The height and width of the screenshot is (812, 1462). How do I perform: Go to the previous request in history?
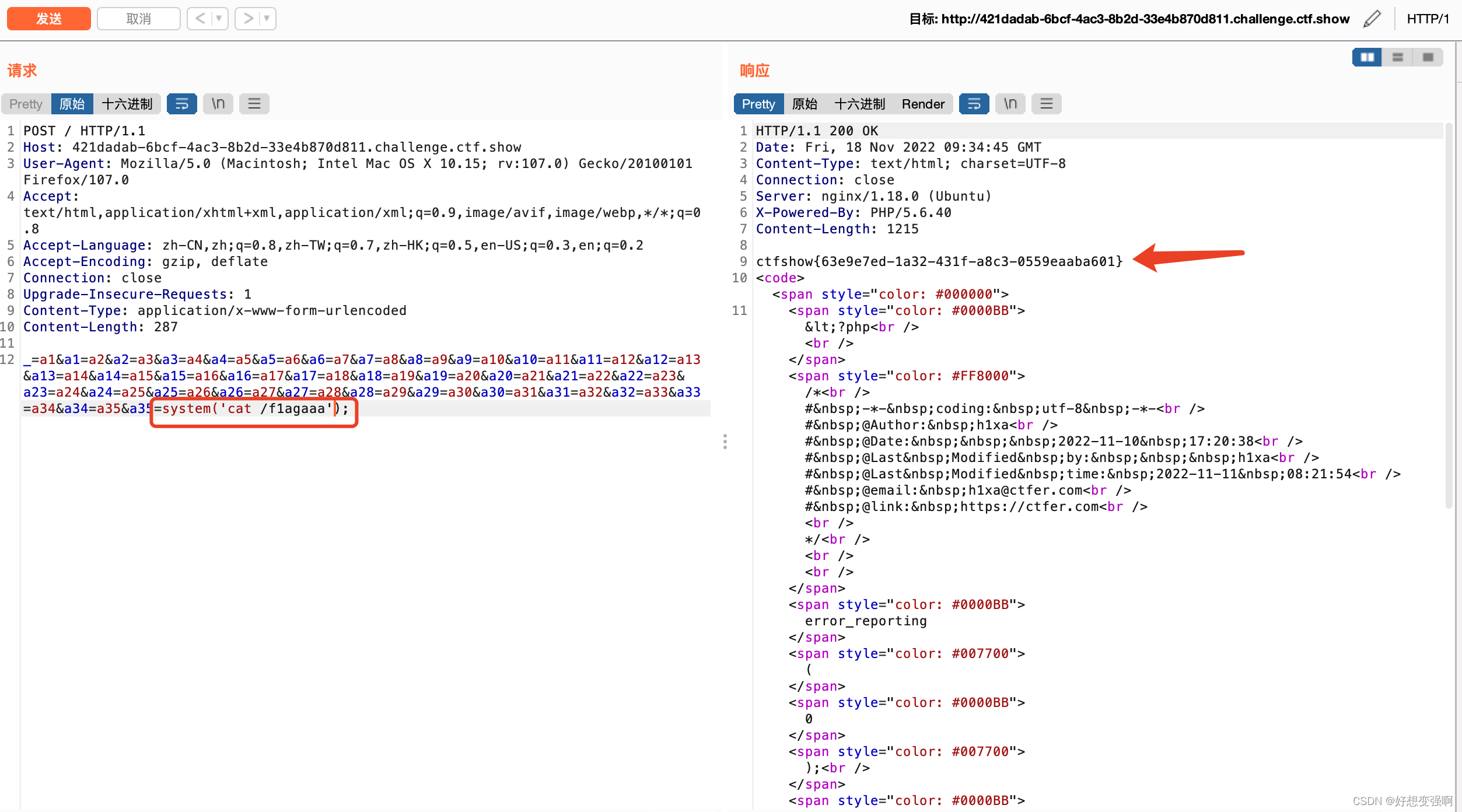pos(200,19)
